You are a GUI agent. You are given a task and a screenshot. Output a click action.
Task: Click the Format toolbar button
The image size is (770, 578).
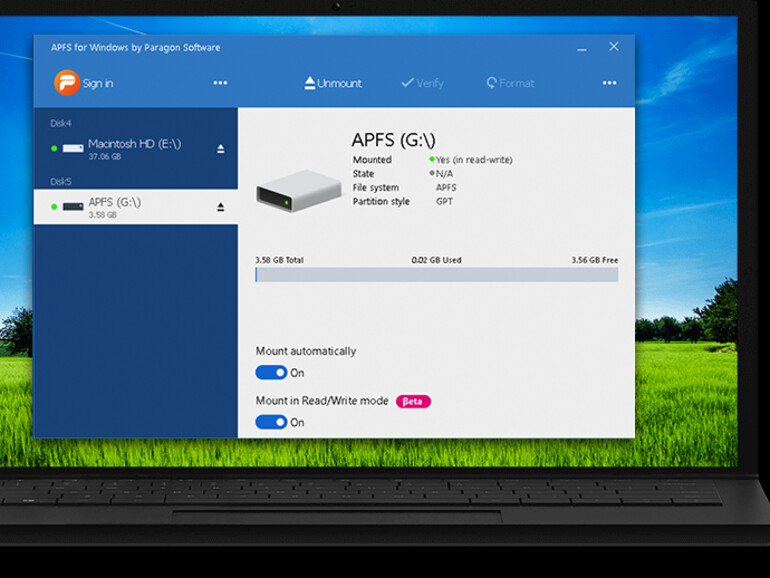510,83
